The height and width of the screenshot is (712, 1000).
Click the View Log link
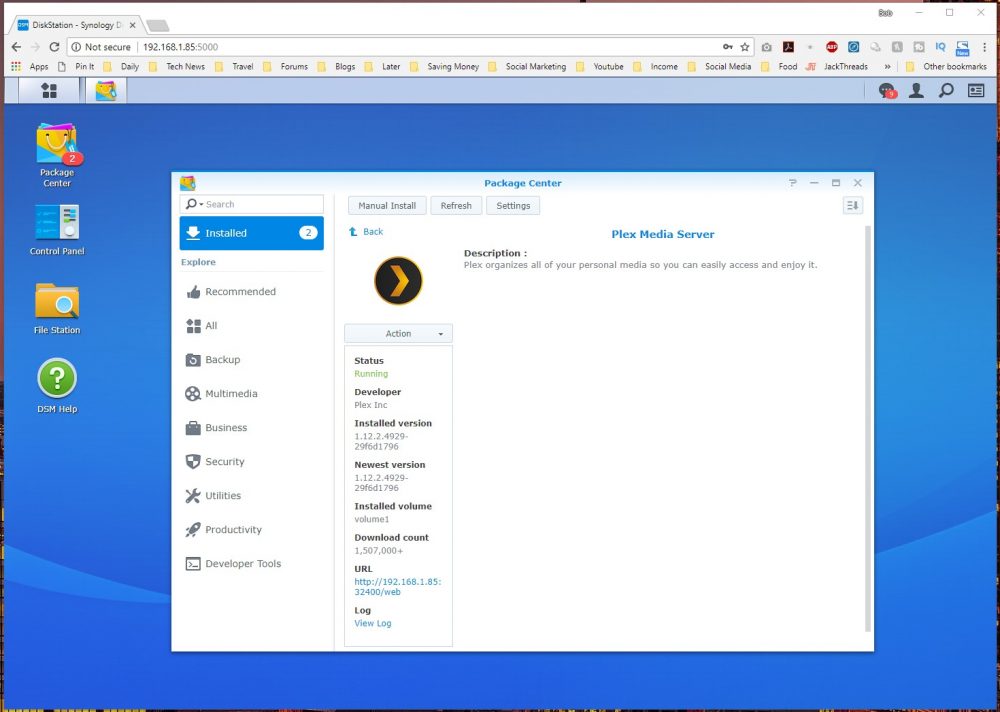[x=372, y=623]
